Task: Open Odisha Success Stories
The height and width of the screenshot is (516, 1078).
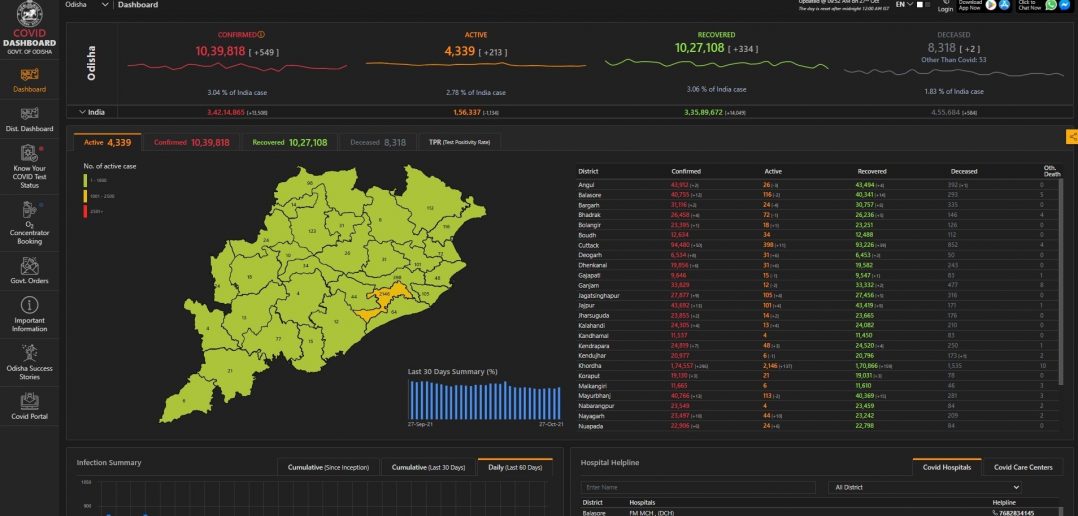Action: click(x=30, y=360)
